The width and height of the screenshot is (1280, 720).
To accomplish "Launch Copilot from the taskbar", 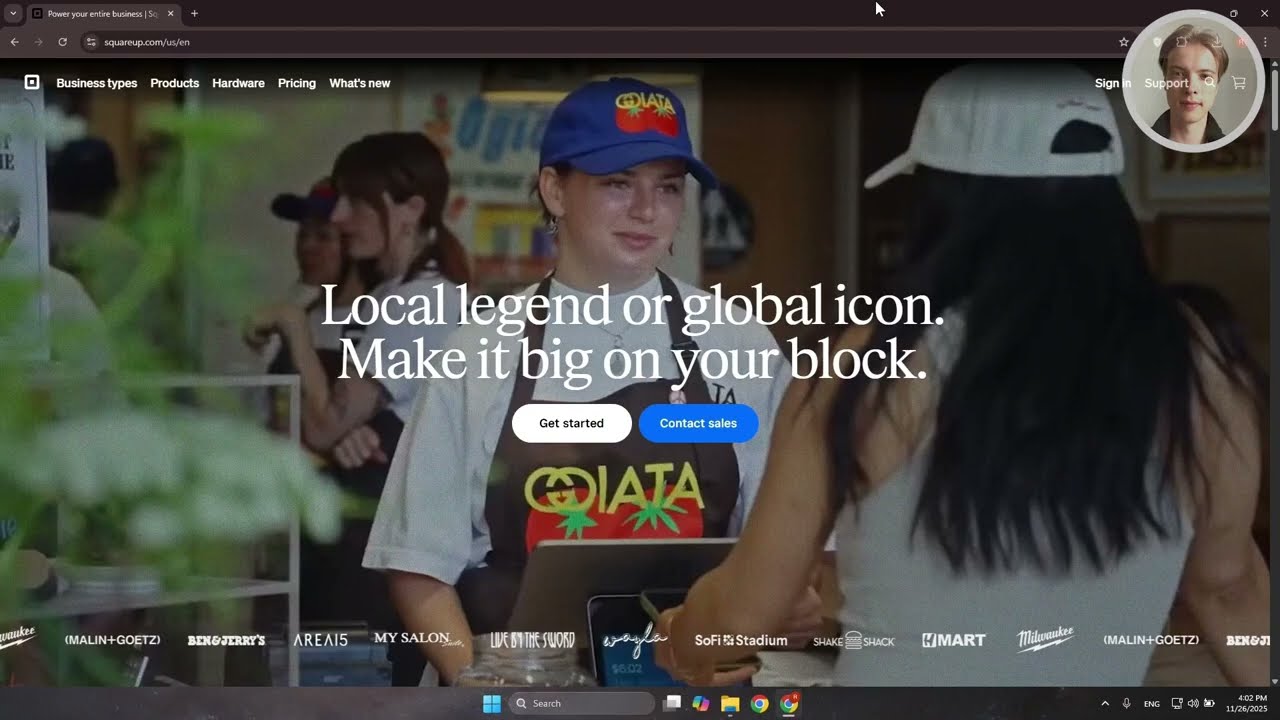I will 701,703.
